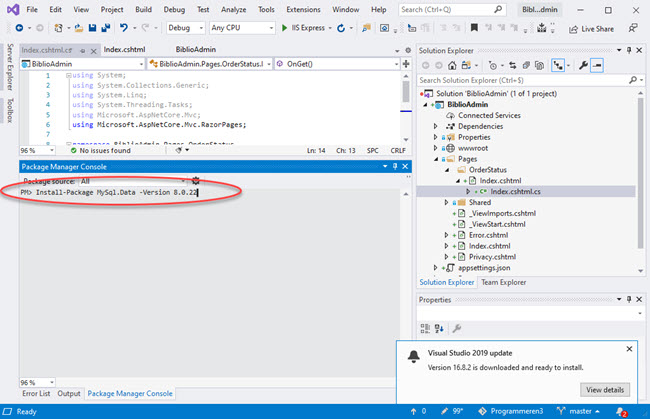Screen dimensions: 650x419
Task: Click Sync with Active Document icon
Action: pyautogui.click(x=513, y=65)
